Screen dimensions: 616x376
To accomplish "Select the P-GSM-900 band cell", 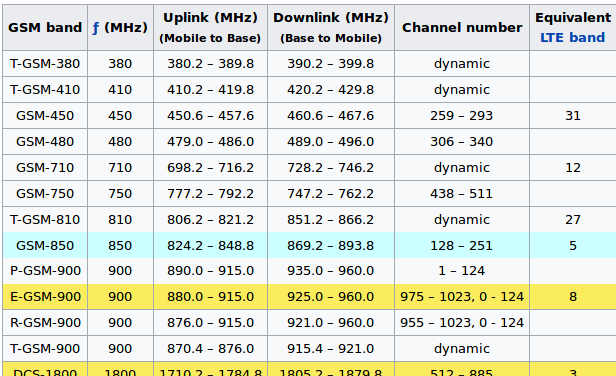I will pos(45,271).
